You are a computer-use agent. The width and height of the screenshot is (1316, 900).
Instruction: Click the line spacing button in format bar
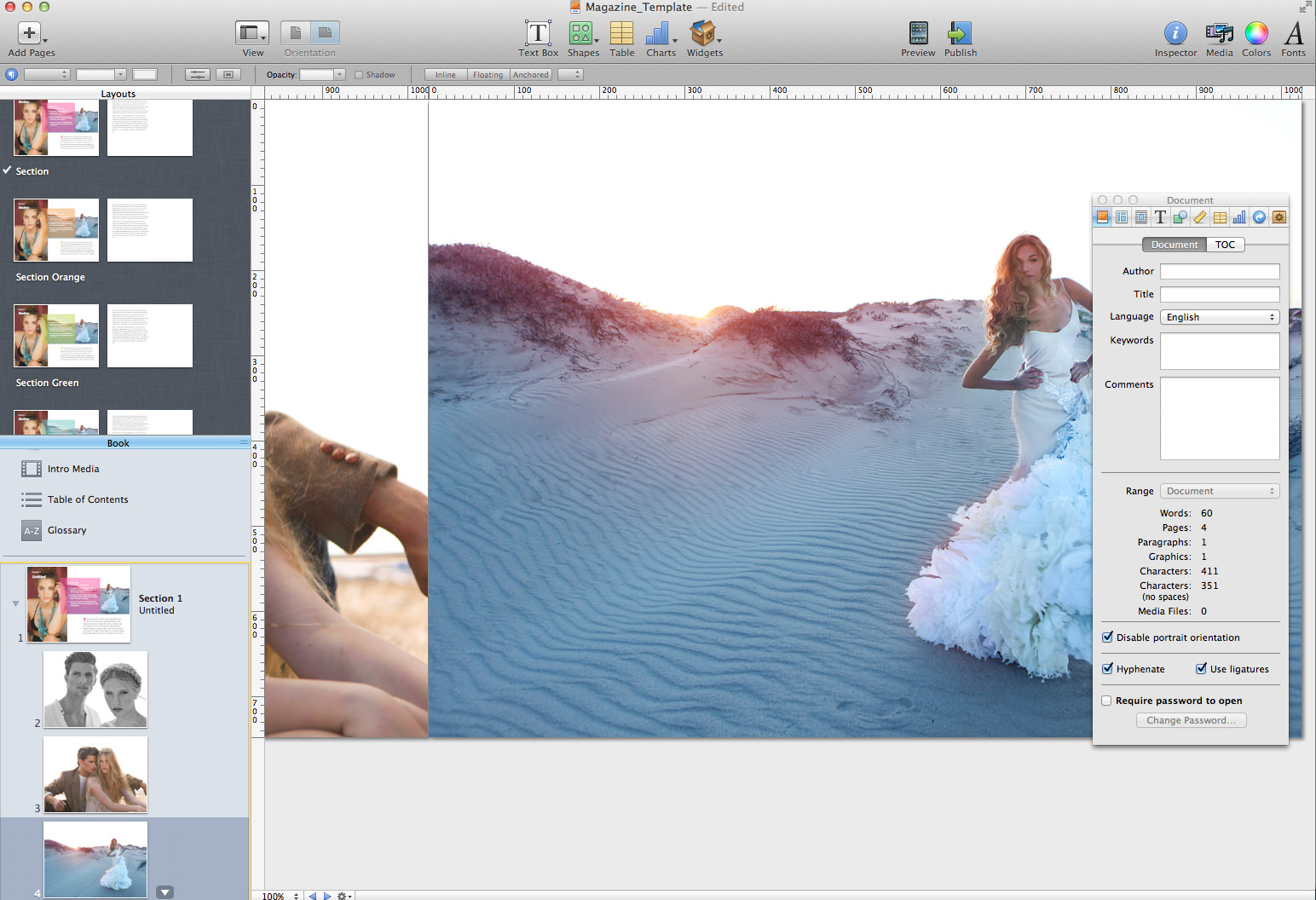point(197,75)
